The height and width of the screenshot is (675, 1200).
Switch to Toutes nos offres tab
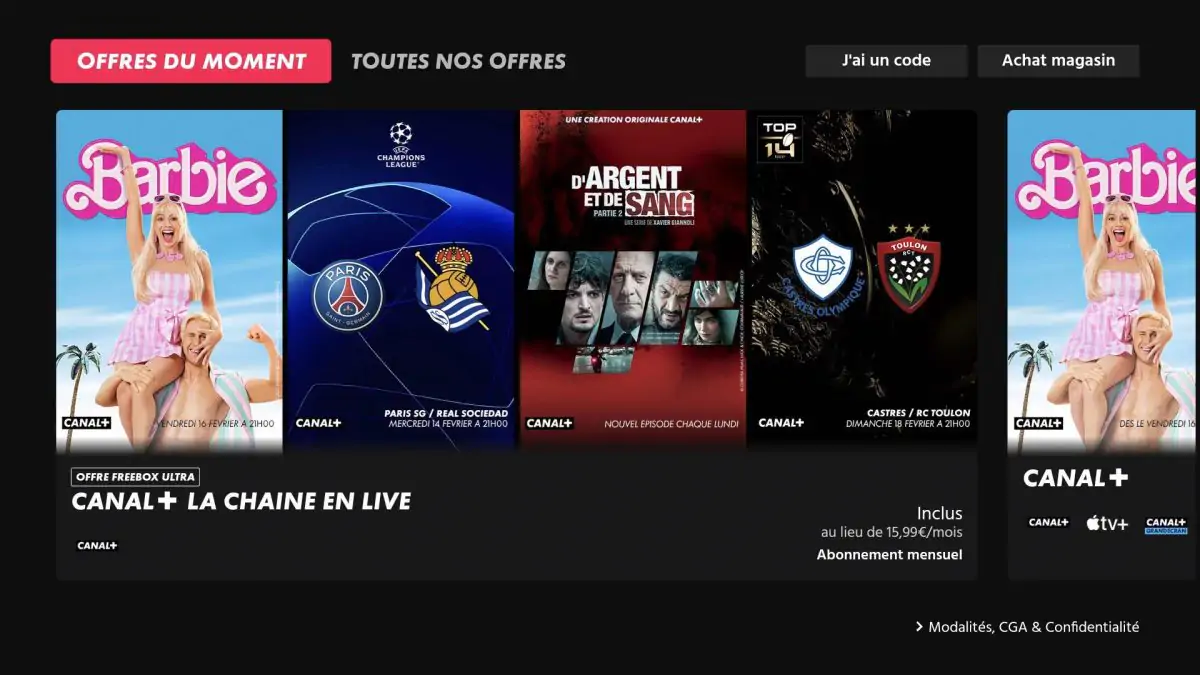point(458,61)
